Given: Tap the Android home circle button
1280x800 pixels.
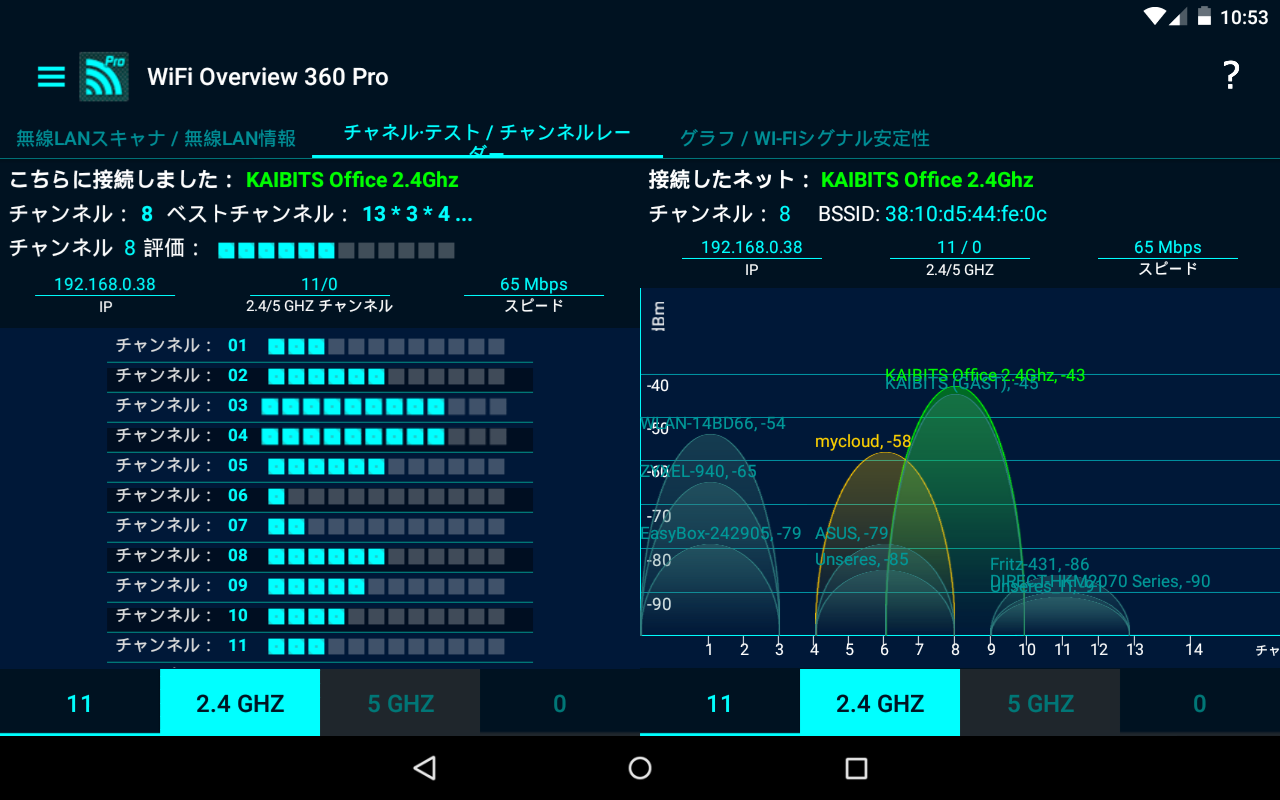Looking at the screenshot, I should click(640, 767).
